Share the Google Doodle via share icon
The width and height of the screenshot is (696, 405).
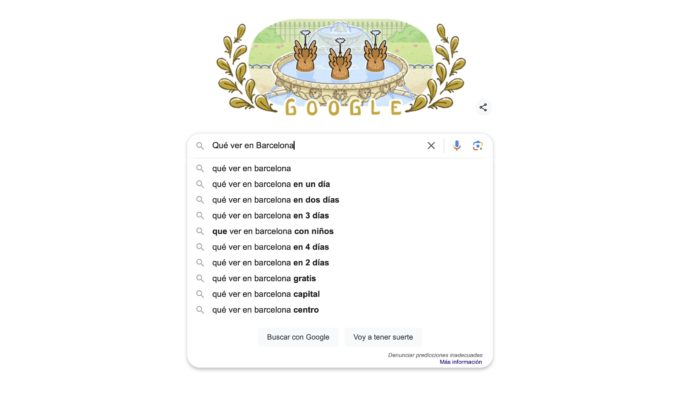point(483,107)
